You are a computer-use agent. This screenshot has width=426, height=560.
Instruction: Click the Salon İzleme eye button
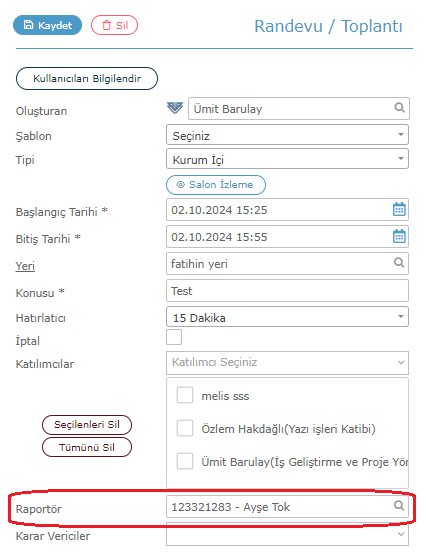click(x=216, y=185)
